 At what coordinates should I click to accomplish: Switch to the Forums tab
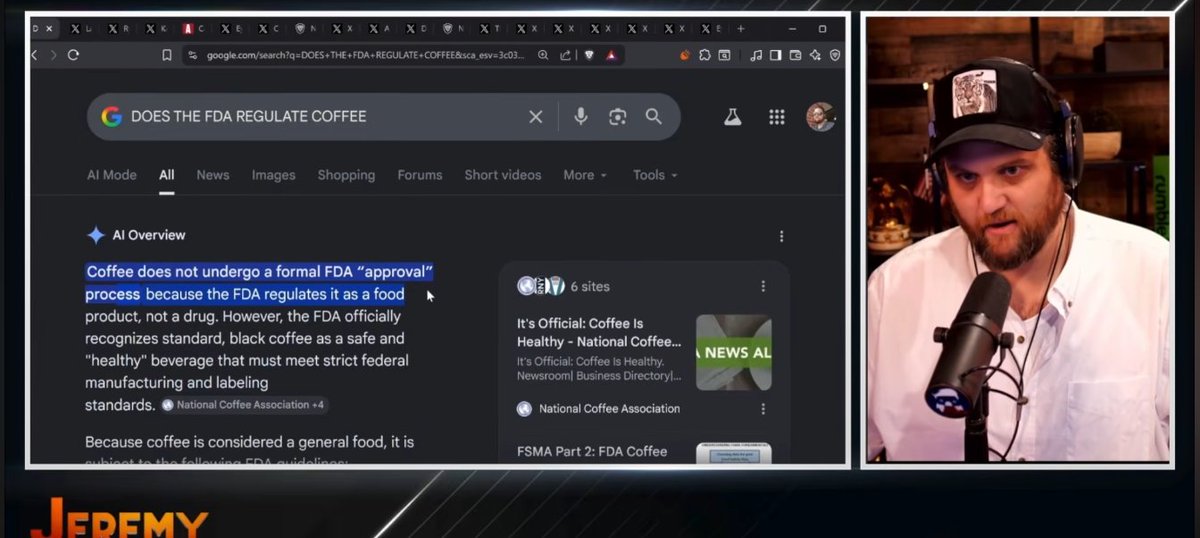click(x=420, y=175)
